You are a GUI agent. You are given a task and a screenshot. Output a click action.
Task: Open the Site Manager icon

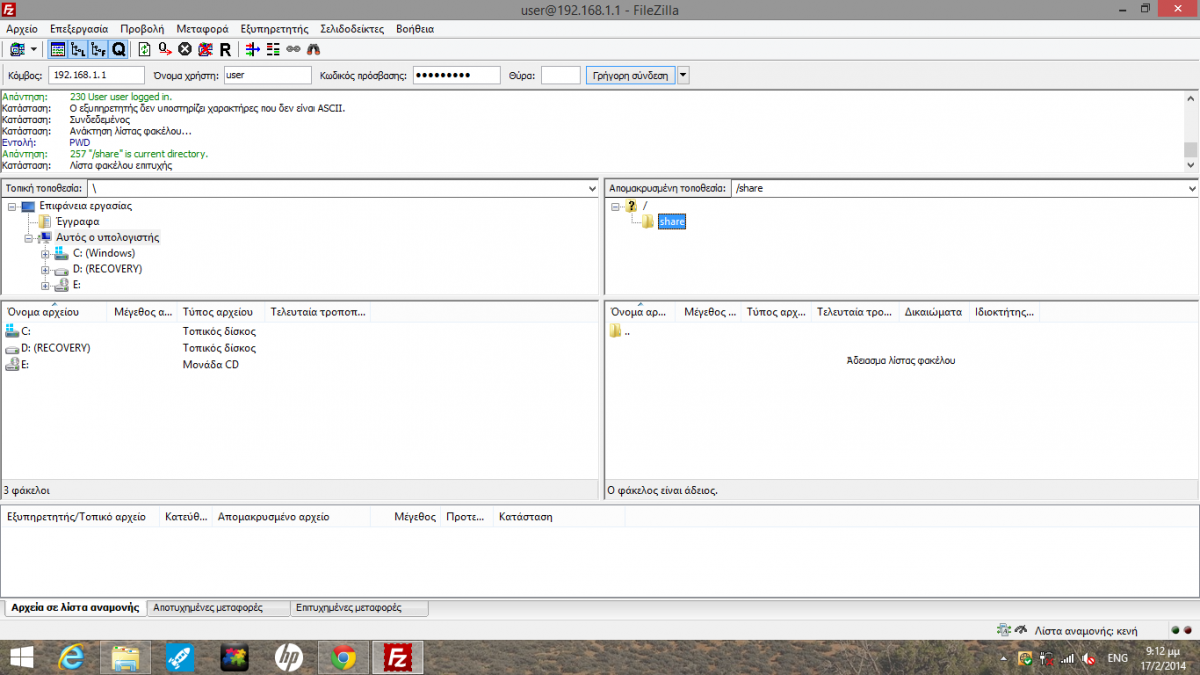[x=18, y=49]
